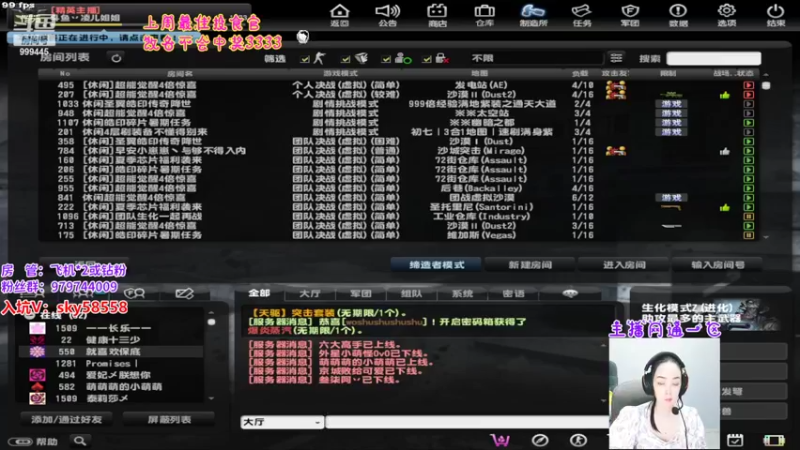Toggle the locked room filter checkbox

pyautogui.click(x=427, y=59)
